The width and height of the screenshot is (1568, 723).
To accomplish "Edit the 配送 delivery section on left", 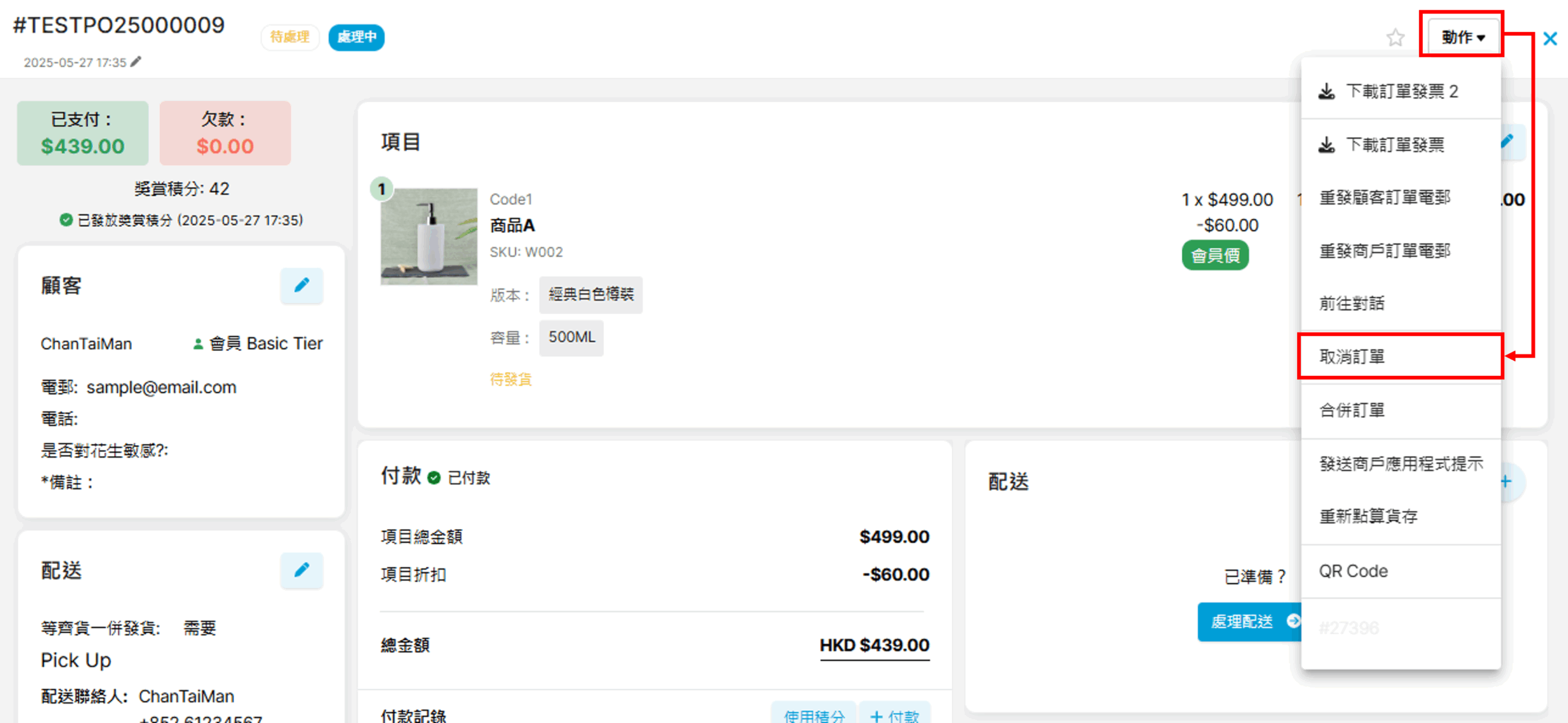I will click(301, 570).
